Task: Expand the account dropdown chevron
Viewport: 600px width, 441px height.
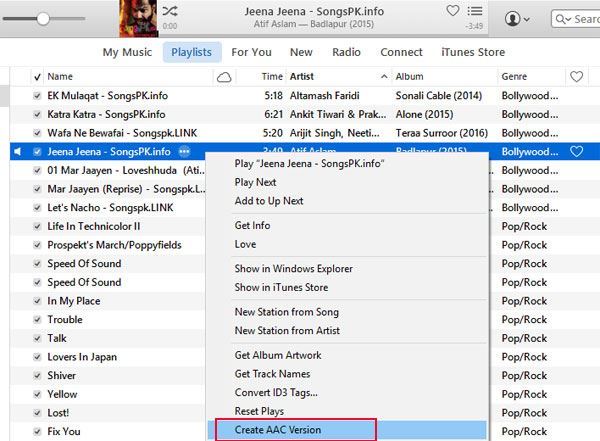Action: (x=527, y=19)
